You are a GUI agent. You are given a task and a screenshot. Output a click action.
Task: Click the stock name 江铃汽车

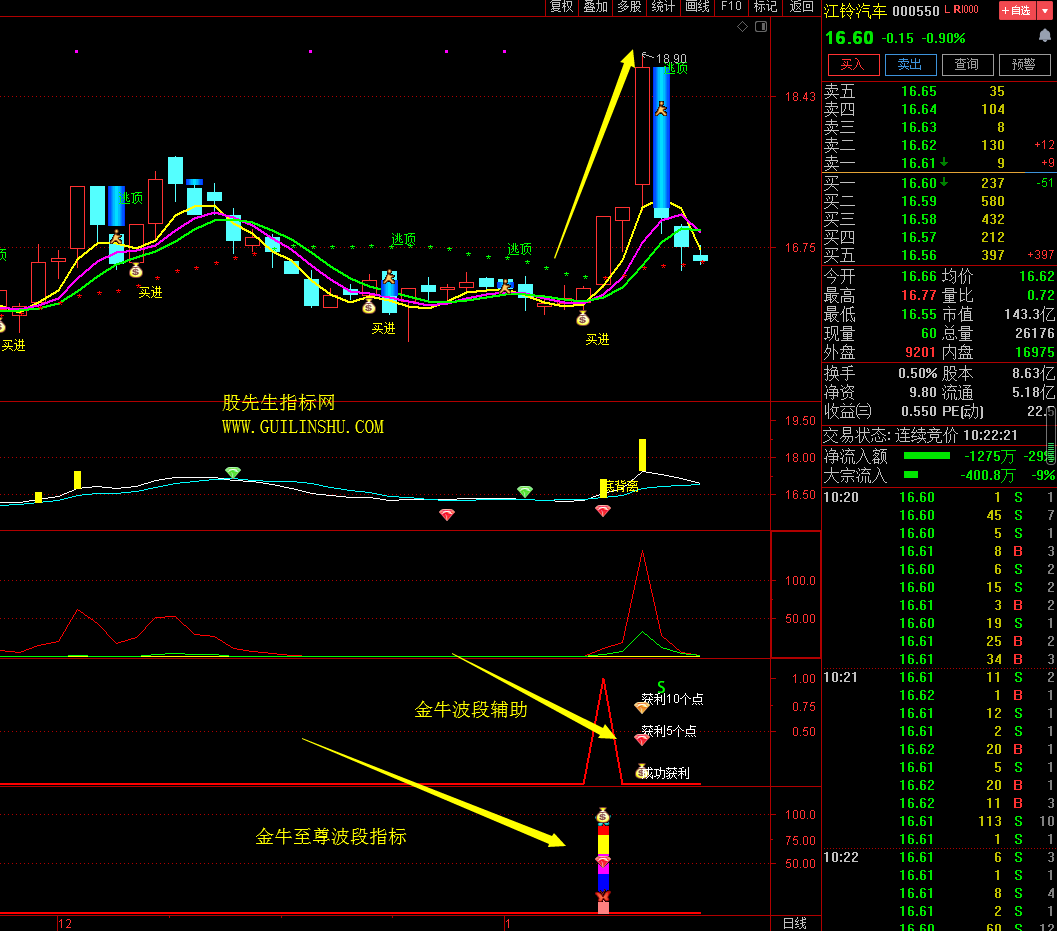(x=855, y=11)
